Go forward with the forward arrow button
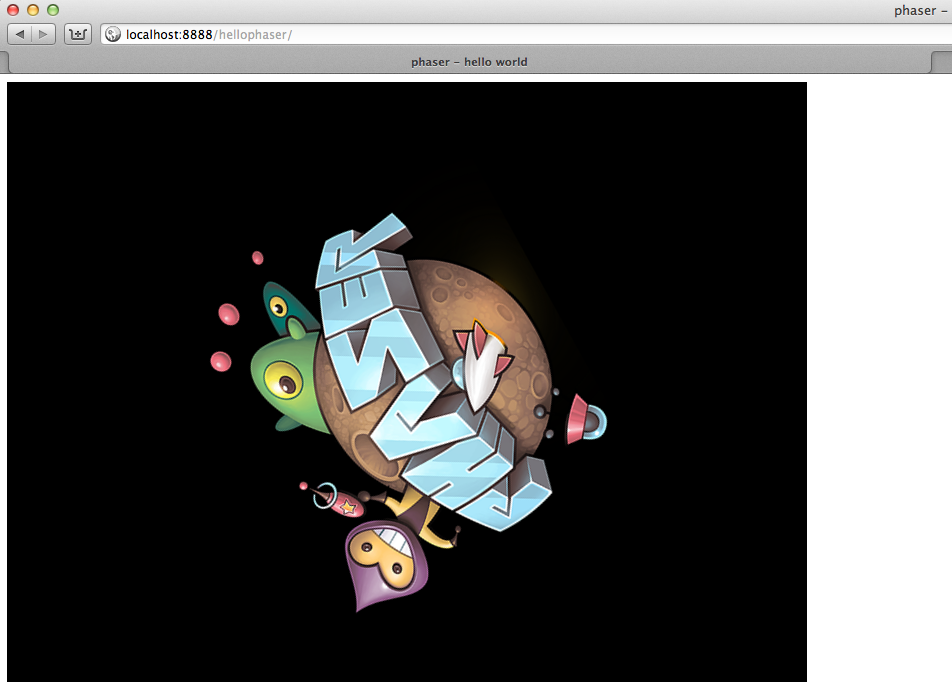Image resolution: width=952 pixels, height=698 pixels. tap(43, 34)
